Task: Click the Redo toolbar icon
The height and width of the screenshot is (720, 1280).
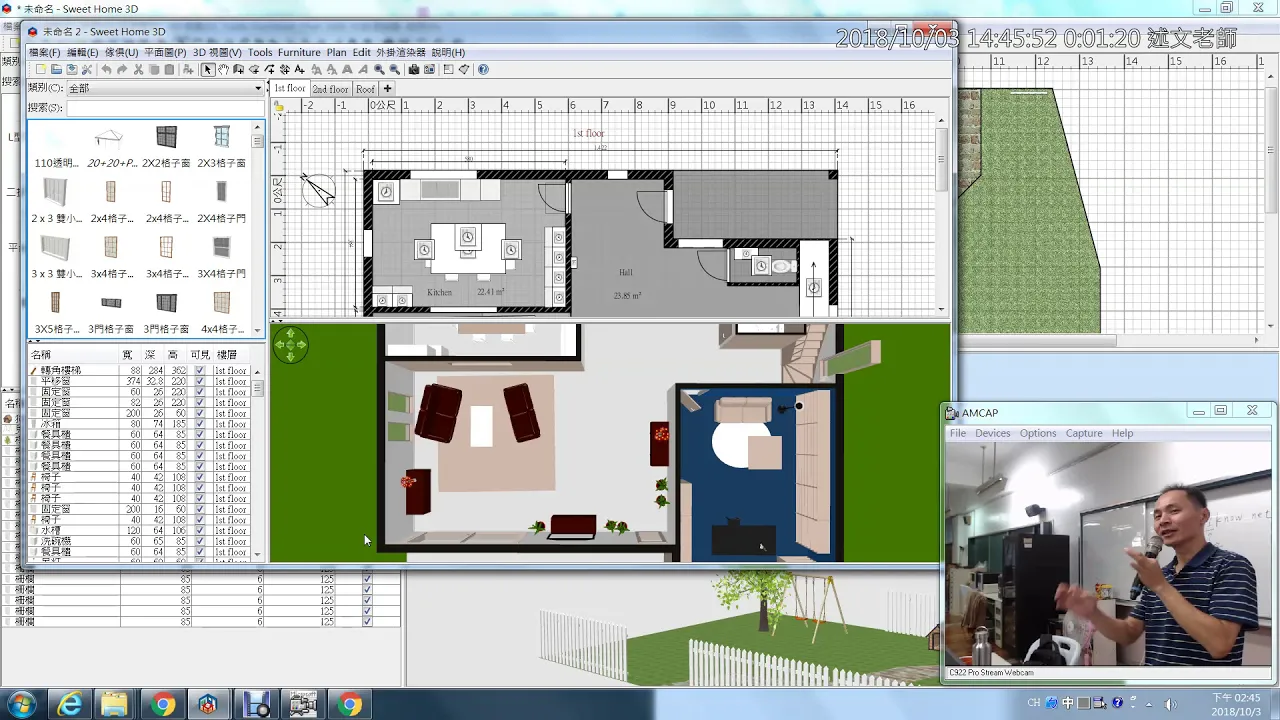Action: [x=122, y=70]
